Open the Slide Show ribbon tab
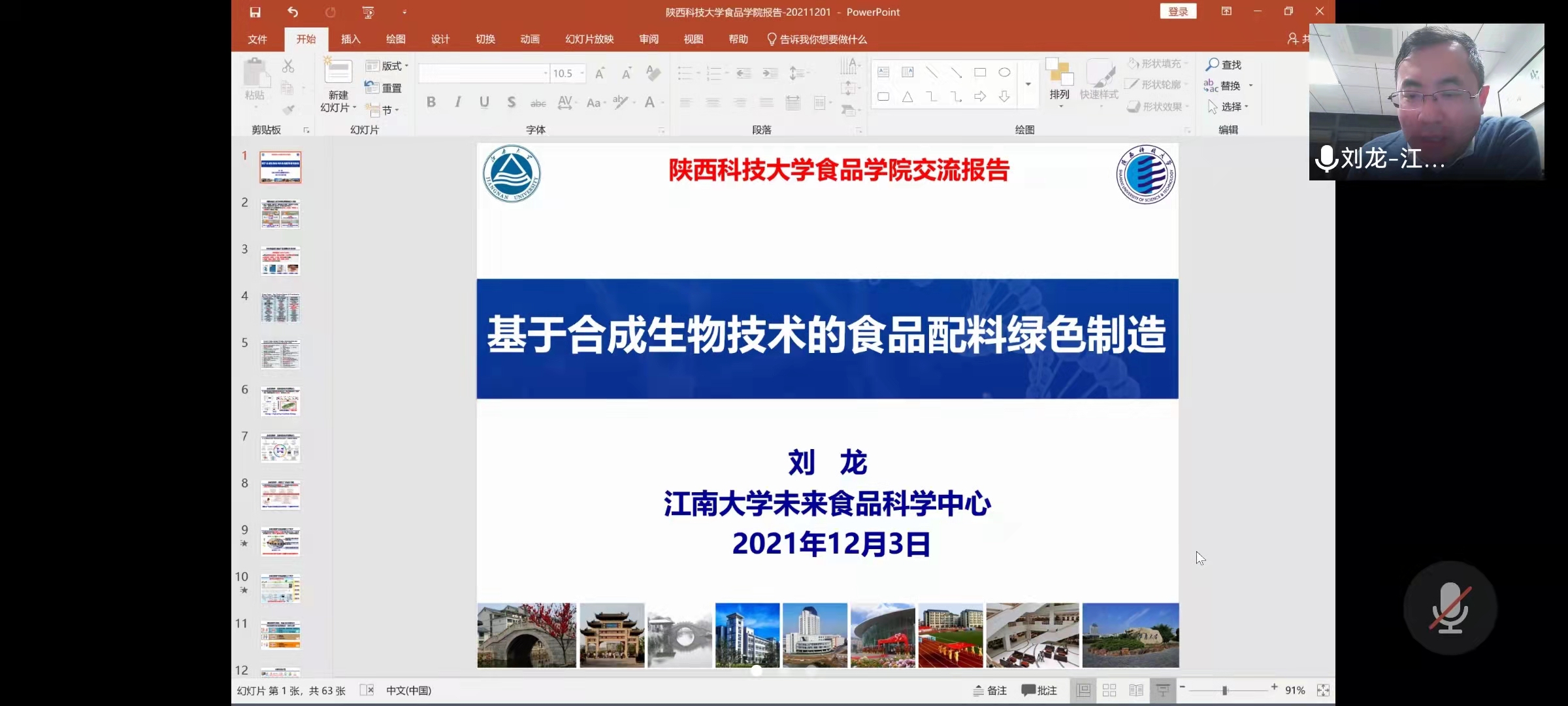Viewport: 1568px width, 706px height. (x=589, y=39)
